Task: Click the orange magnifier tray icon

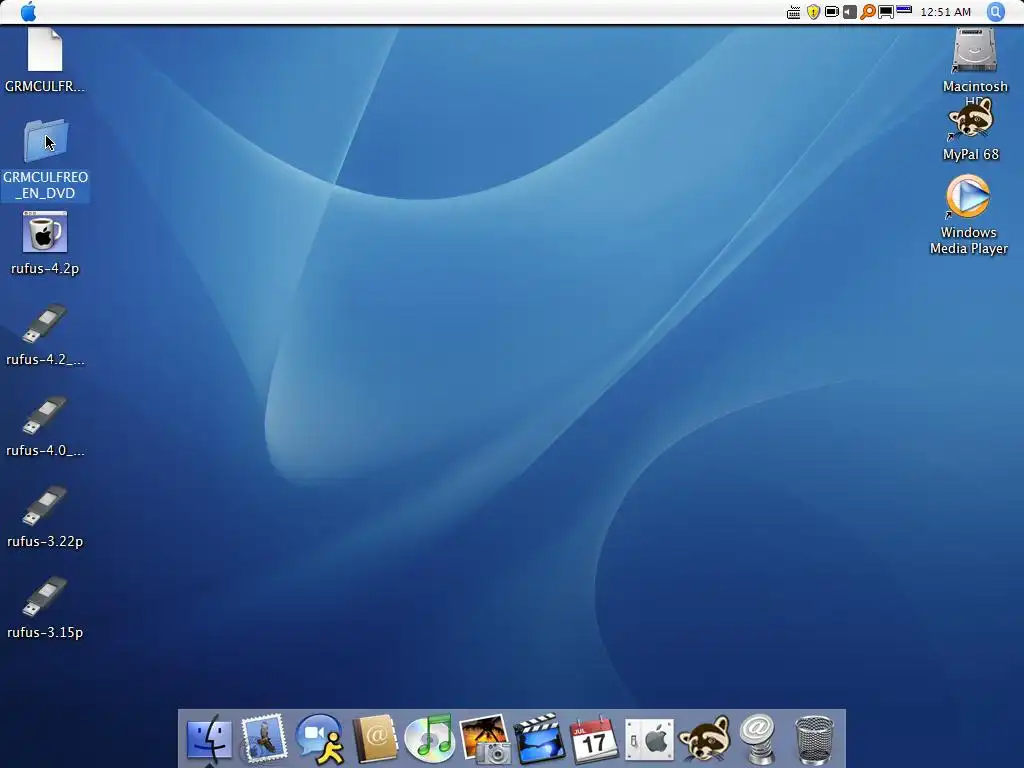Action: [x=867, y=12]
